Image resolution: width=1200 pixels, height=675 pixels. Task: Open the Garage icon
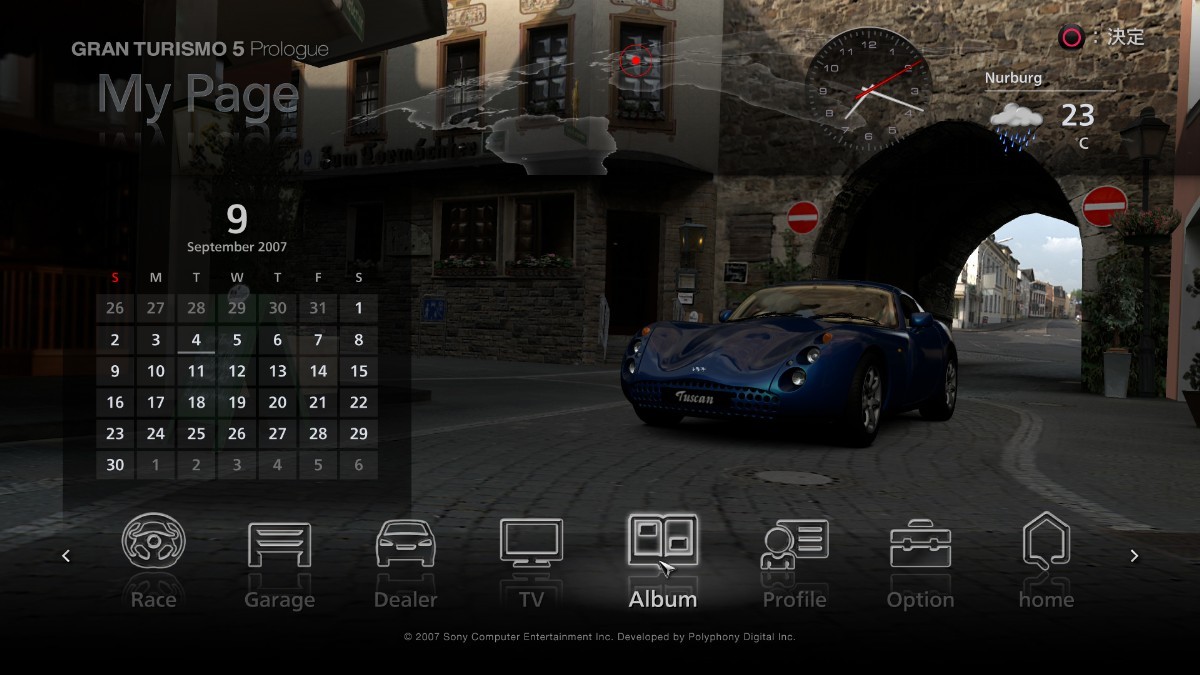coord(279,544)
